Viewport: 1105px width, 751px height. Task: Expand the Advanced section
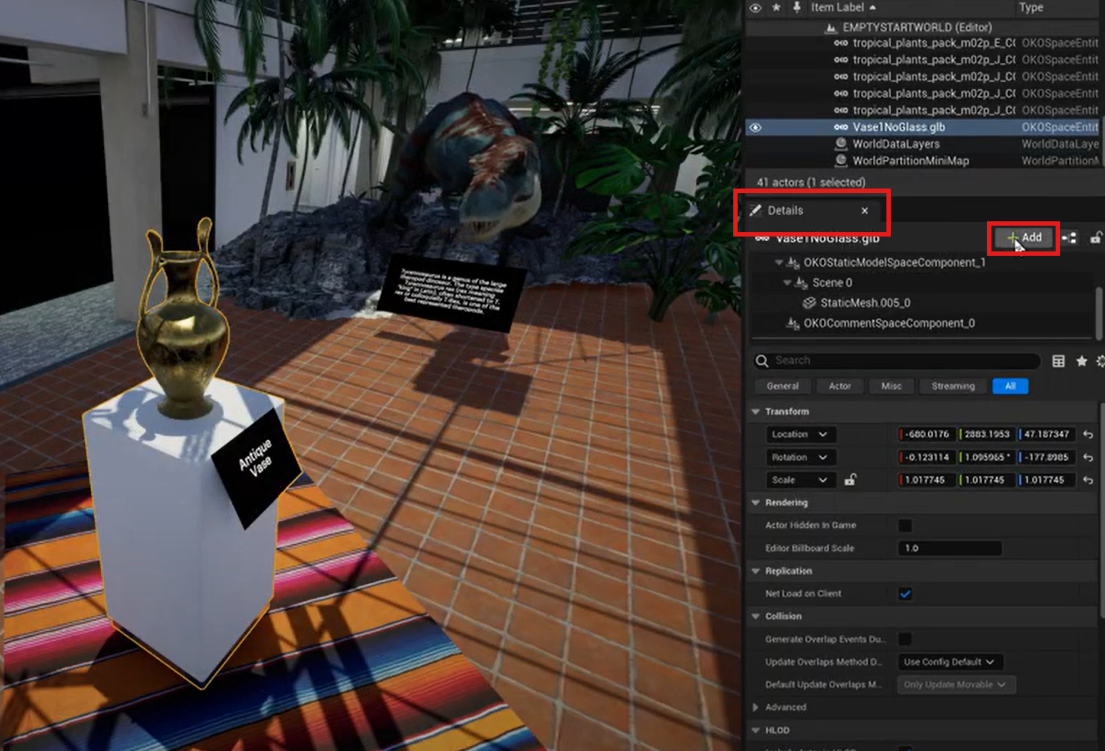[756, 707]
